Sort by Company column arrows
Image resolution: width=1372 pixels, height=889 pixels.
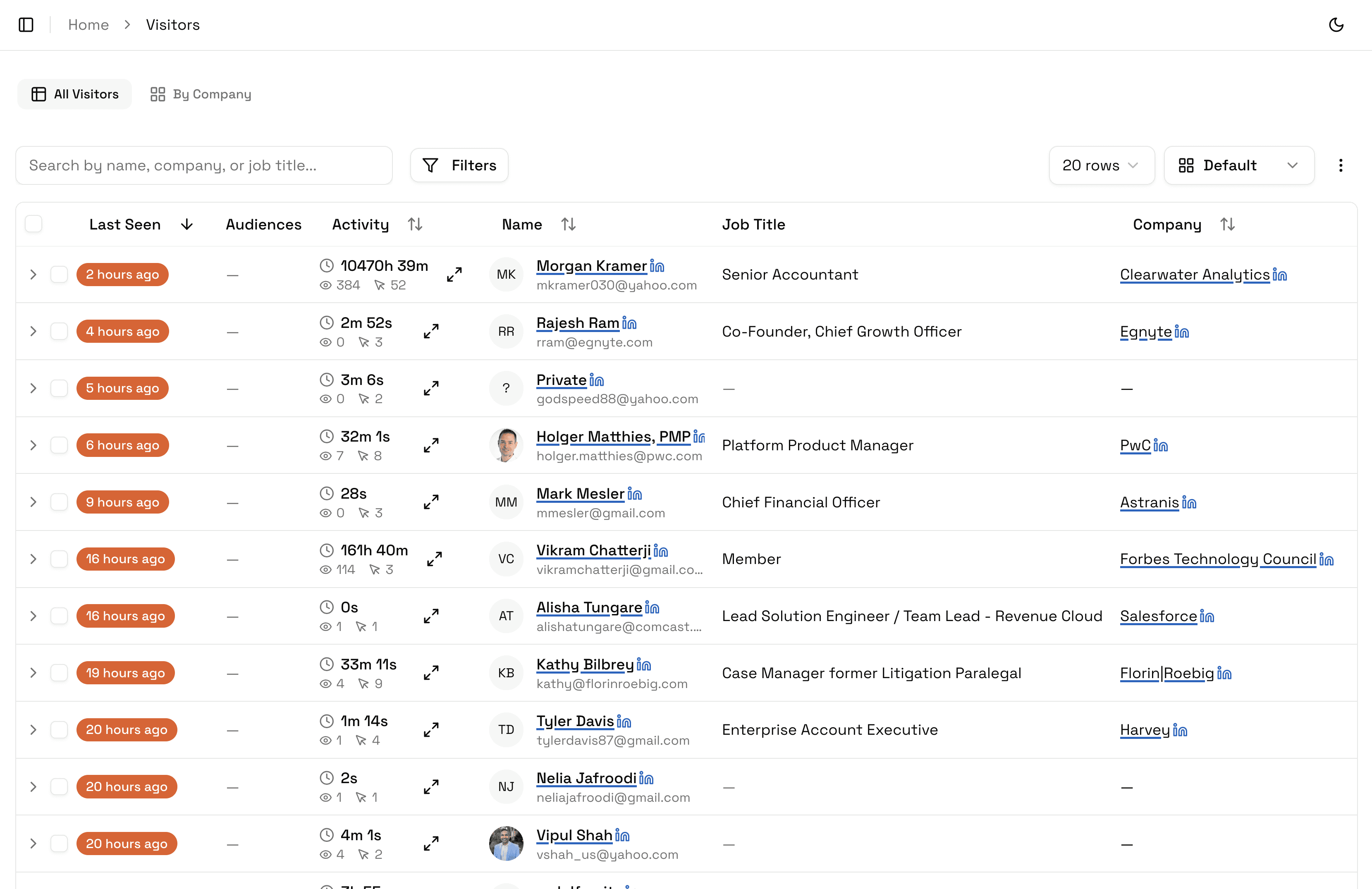1227,224
